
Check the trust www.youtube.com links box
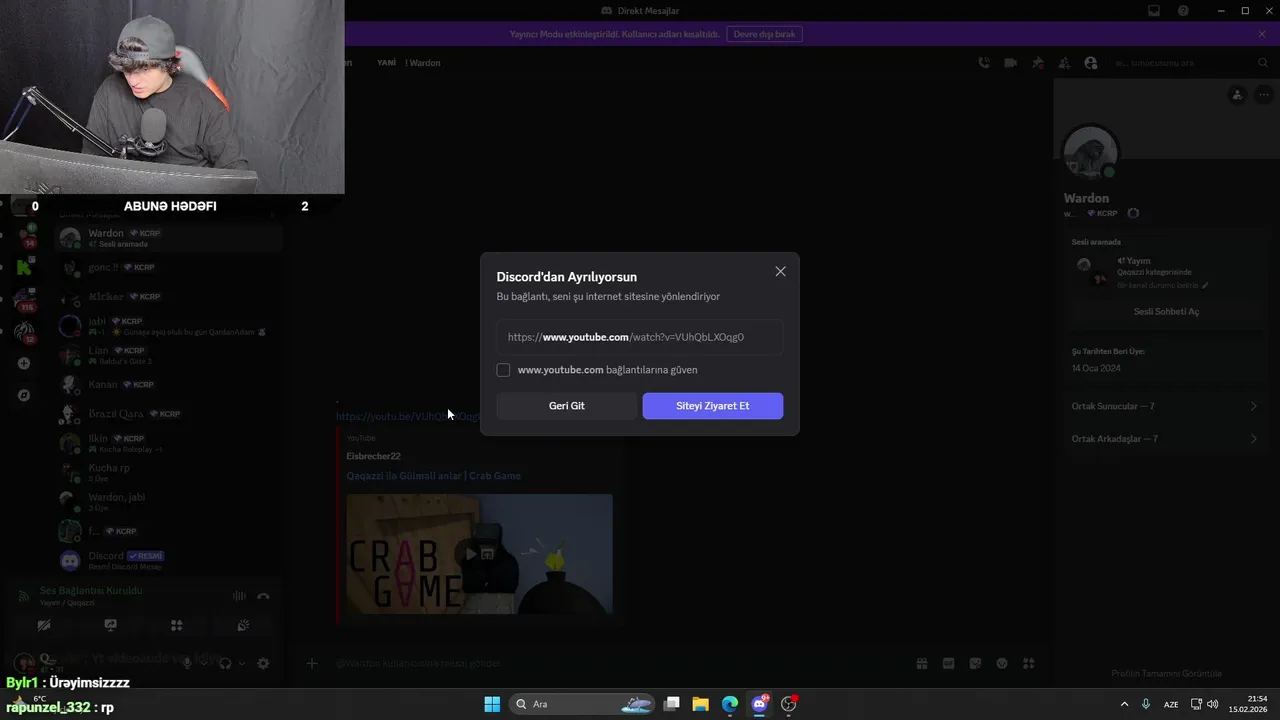point(503,370)
